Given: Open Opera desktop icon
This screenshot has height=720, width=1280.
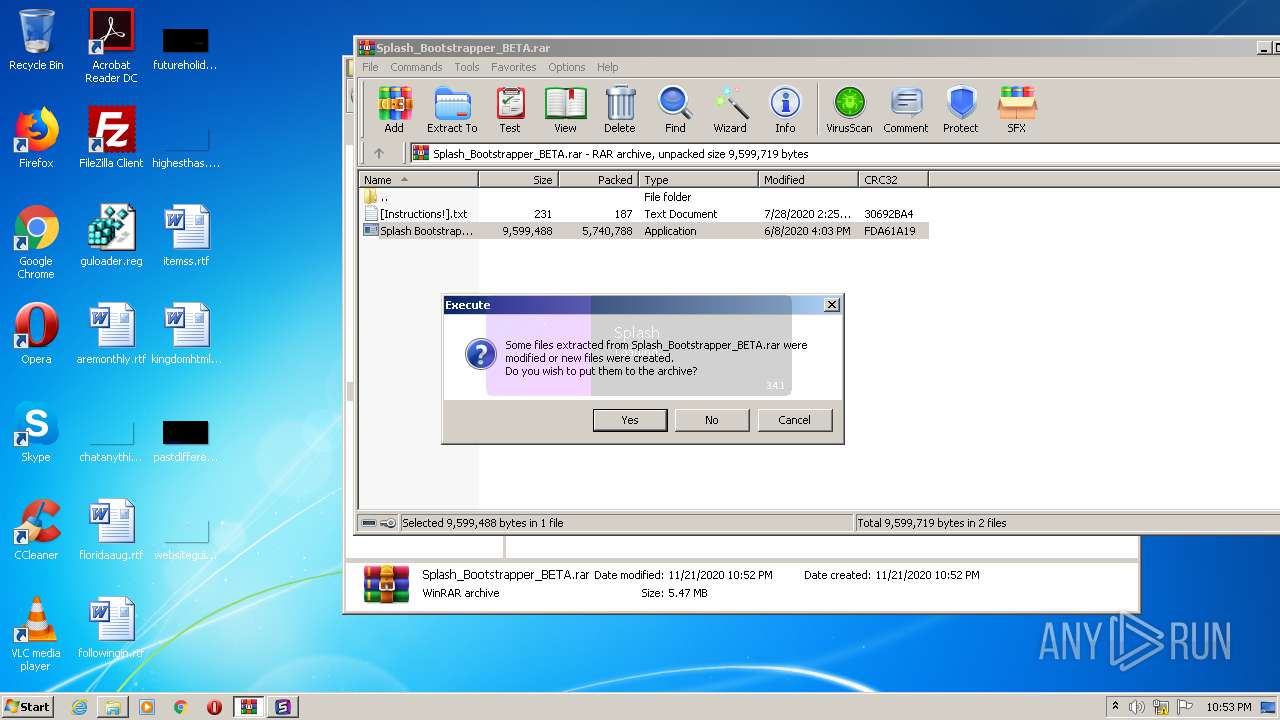Looking at the screenshot, I should 36,334.
